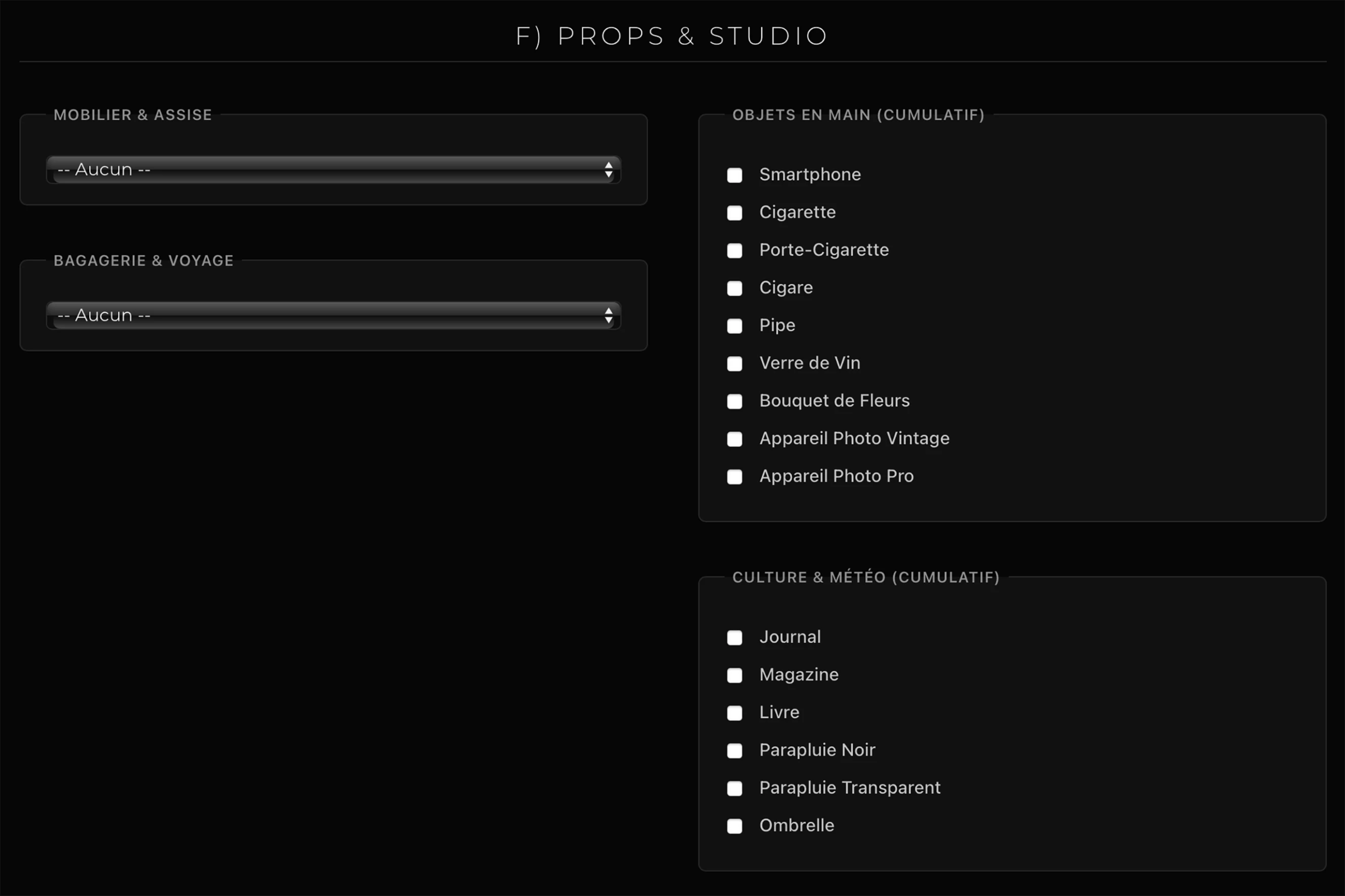Check the Ombrelle checkbox
1345x896 pixels.
pyautogui.click(x=734, y=826)
